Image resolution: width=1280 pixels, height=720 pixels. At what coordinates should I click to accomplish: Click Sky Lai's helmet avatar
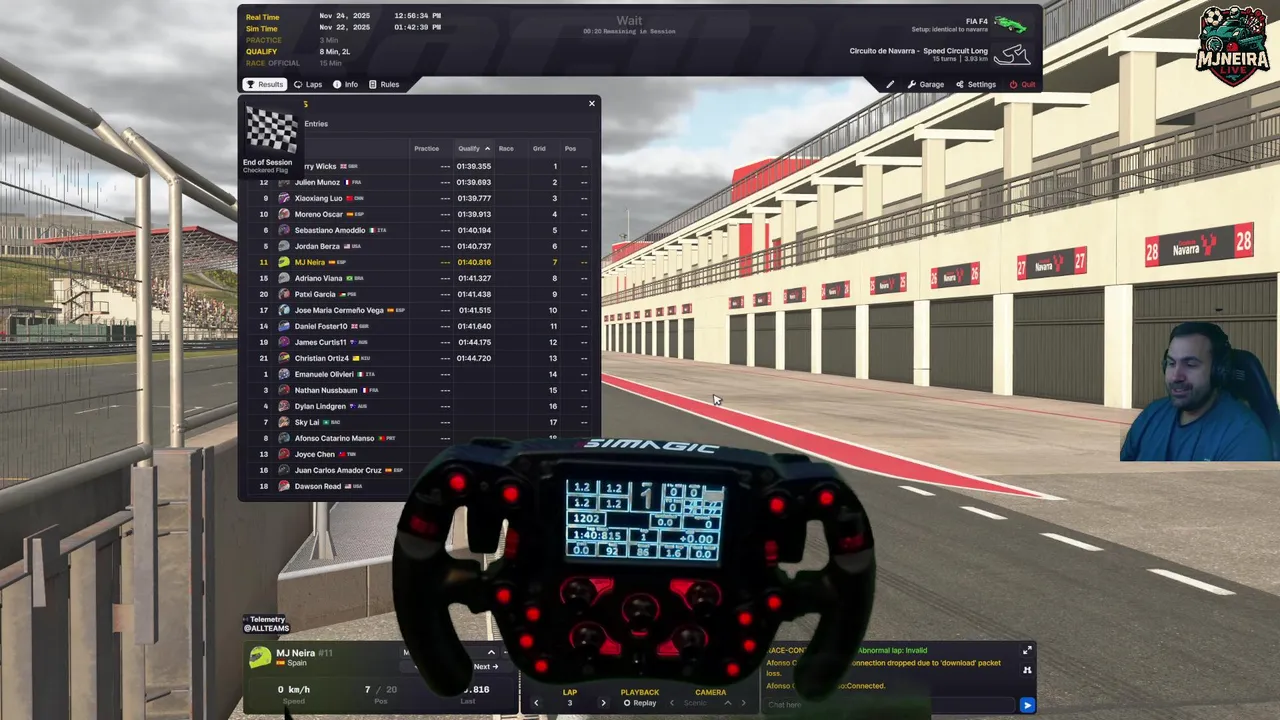284,422
